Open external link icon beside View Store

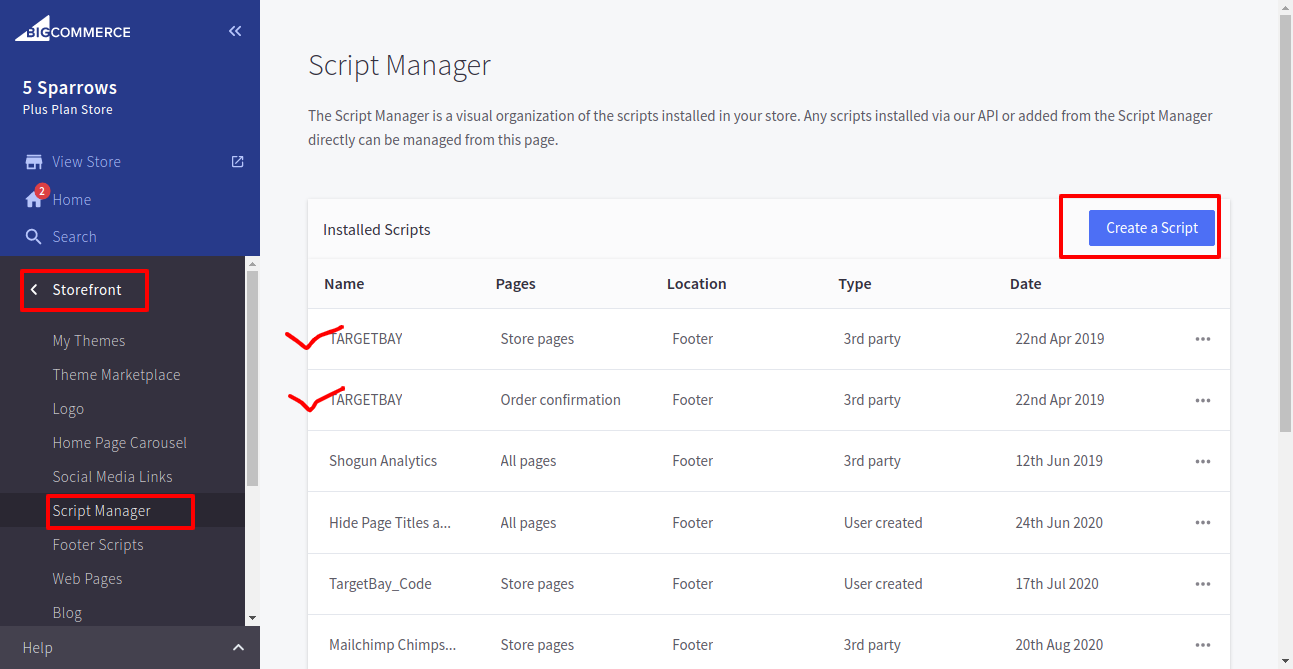point(237,161)
